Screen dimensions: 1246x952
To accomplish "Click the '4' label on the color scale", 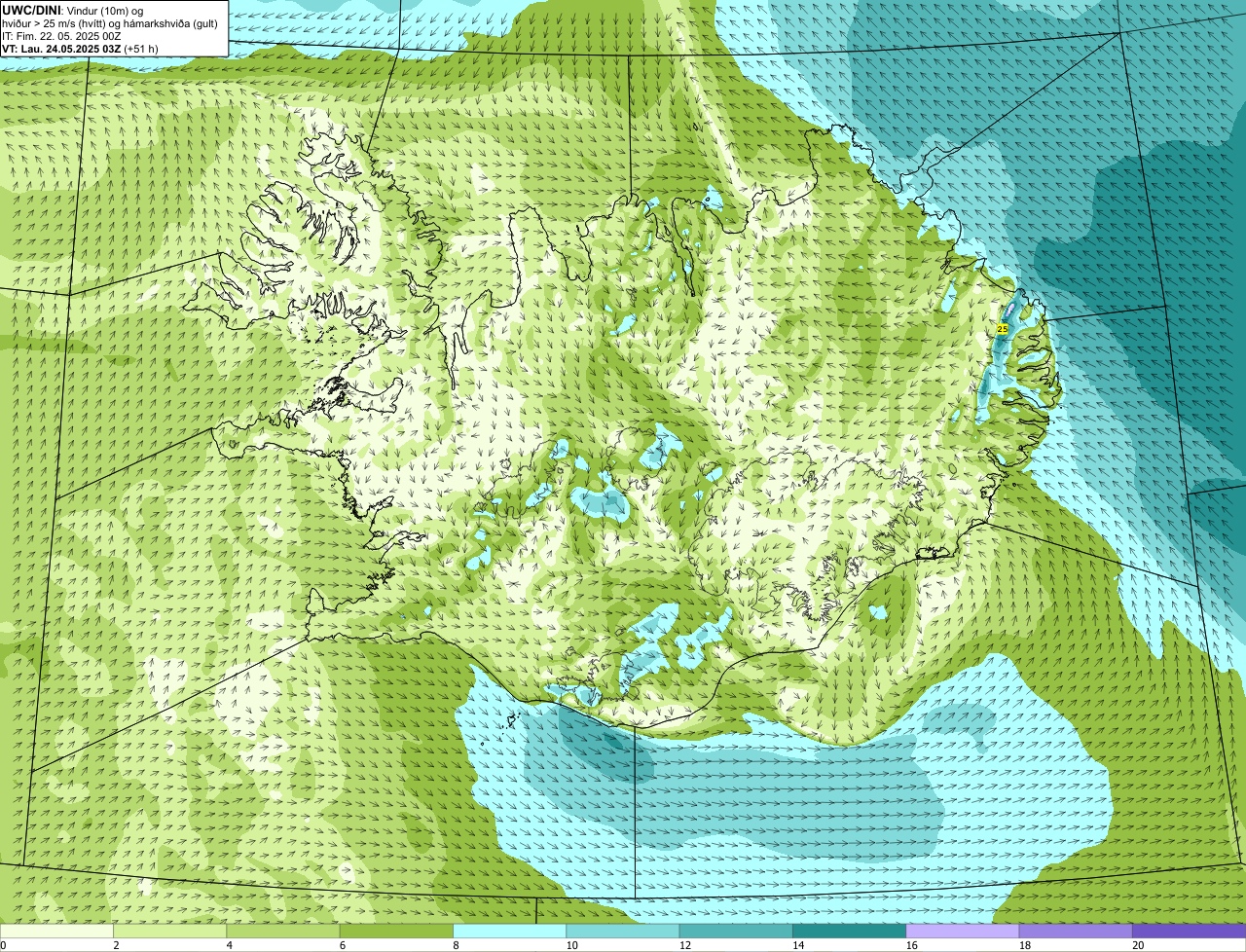I will pos(229,945).
